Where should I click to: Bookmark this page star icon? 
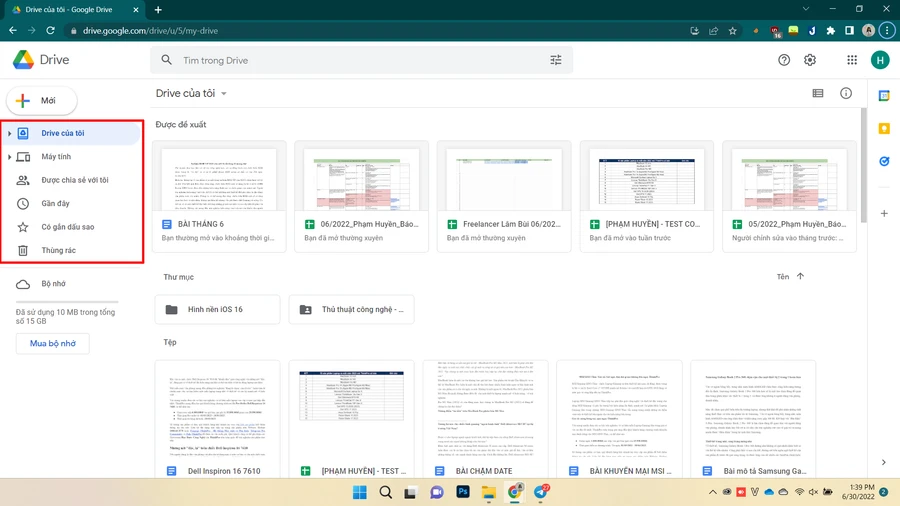click(732, 31)
